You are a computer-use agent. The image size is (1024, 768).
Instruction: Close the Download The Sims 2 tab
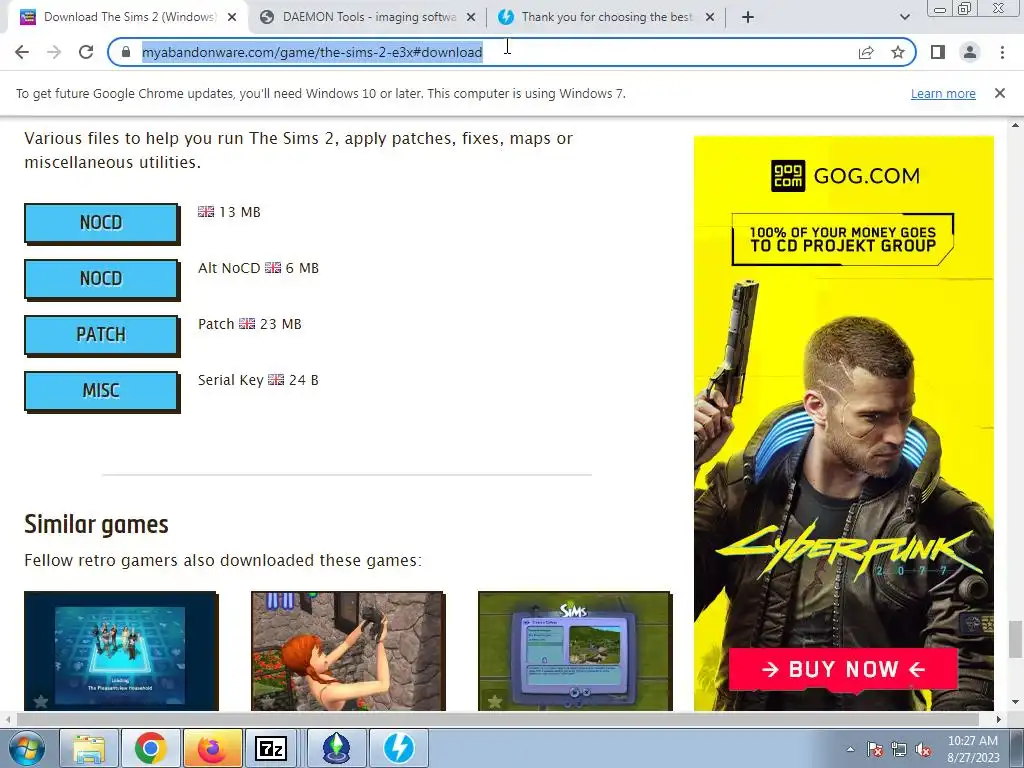(x=232, y=17)
